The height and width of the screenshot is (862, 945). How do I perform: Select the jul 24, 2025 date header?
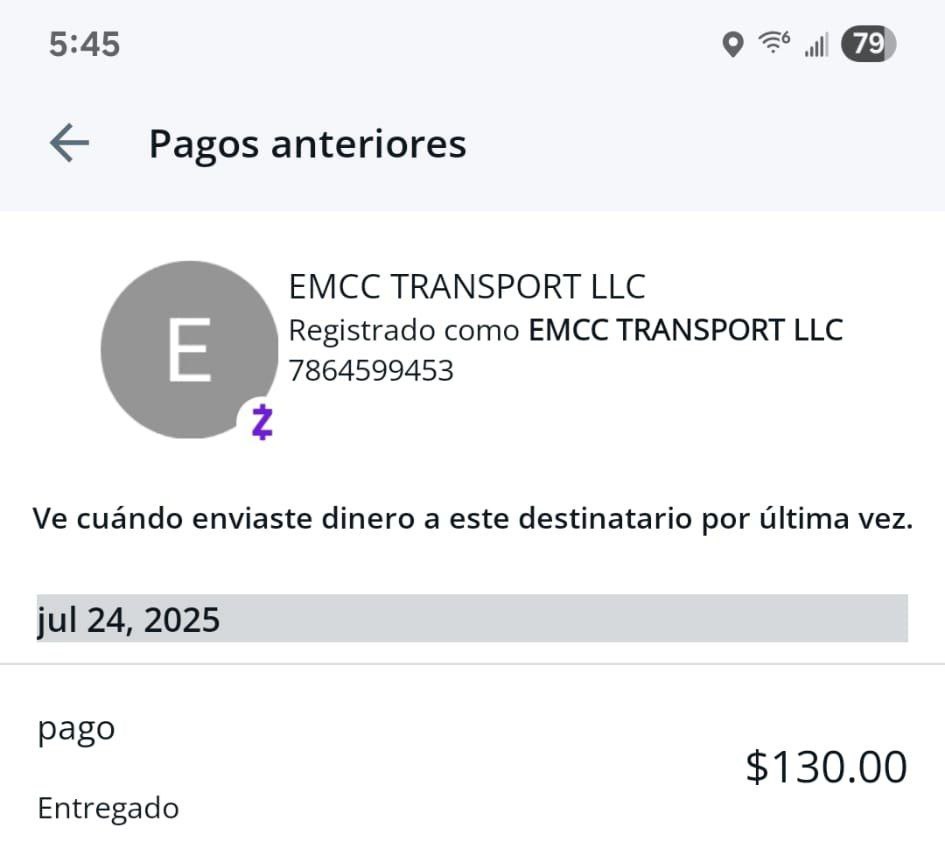coord(128,620)
